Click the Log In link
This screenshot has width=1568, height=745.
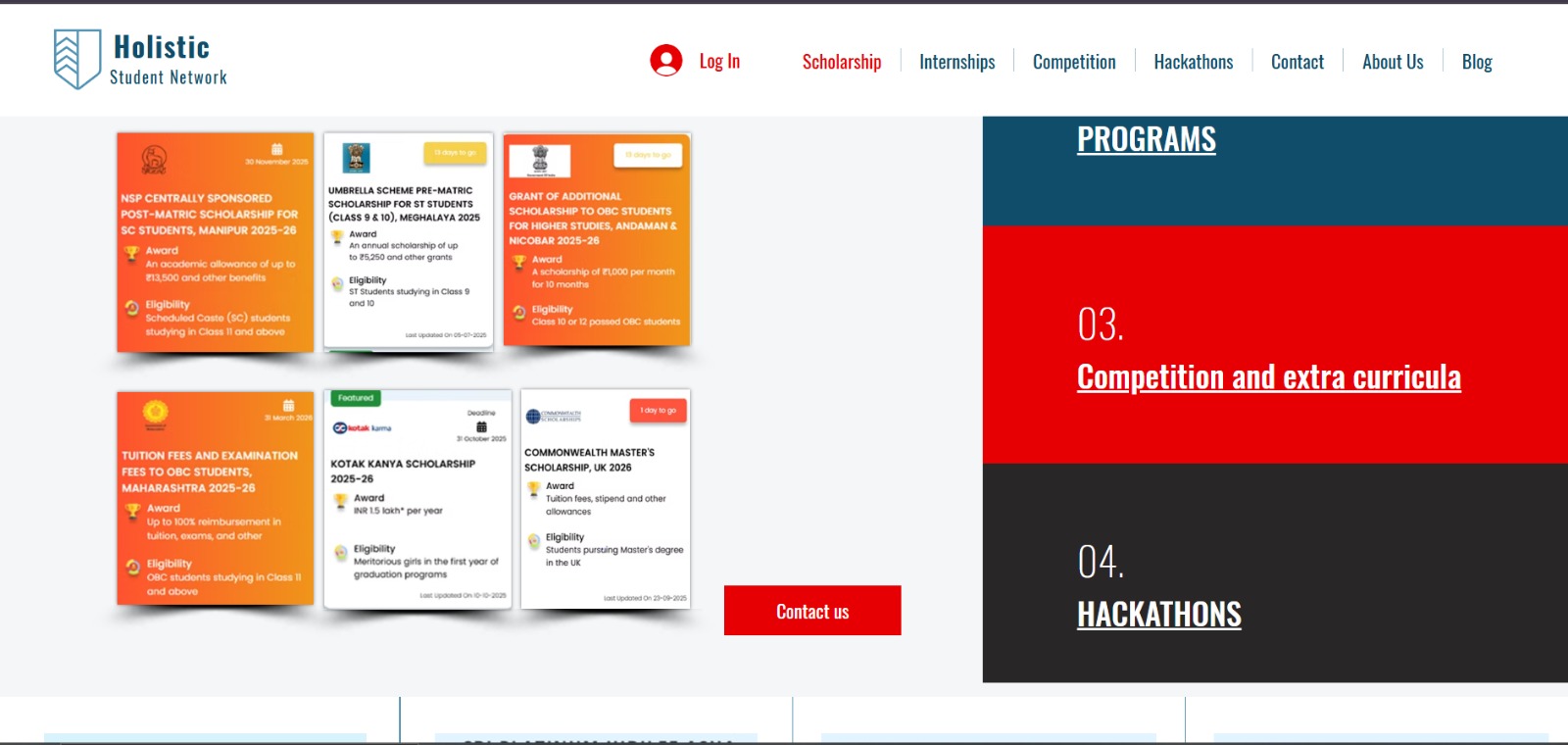[719, 61]
